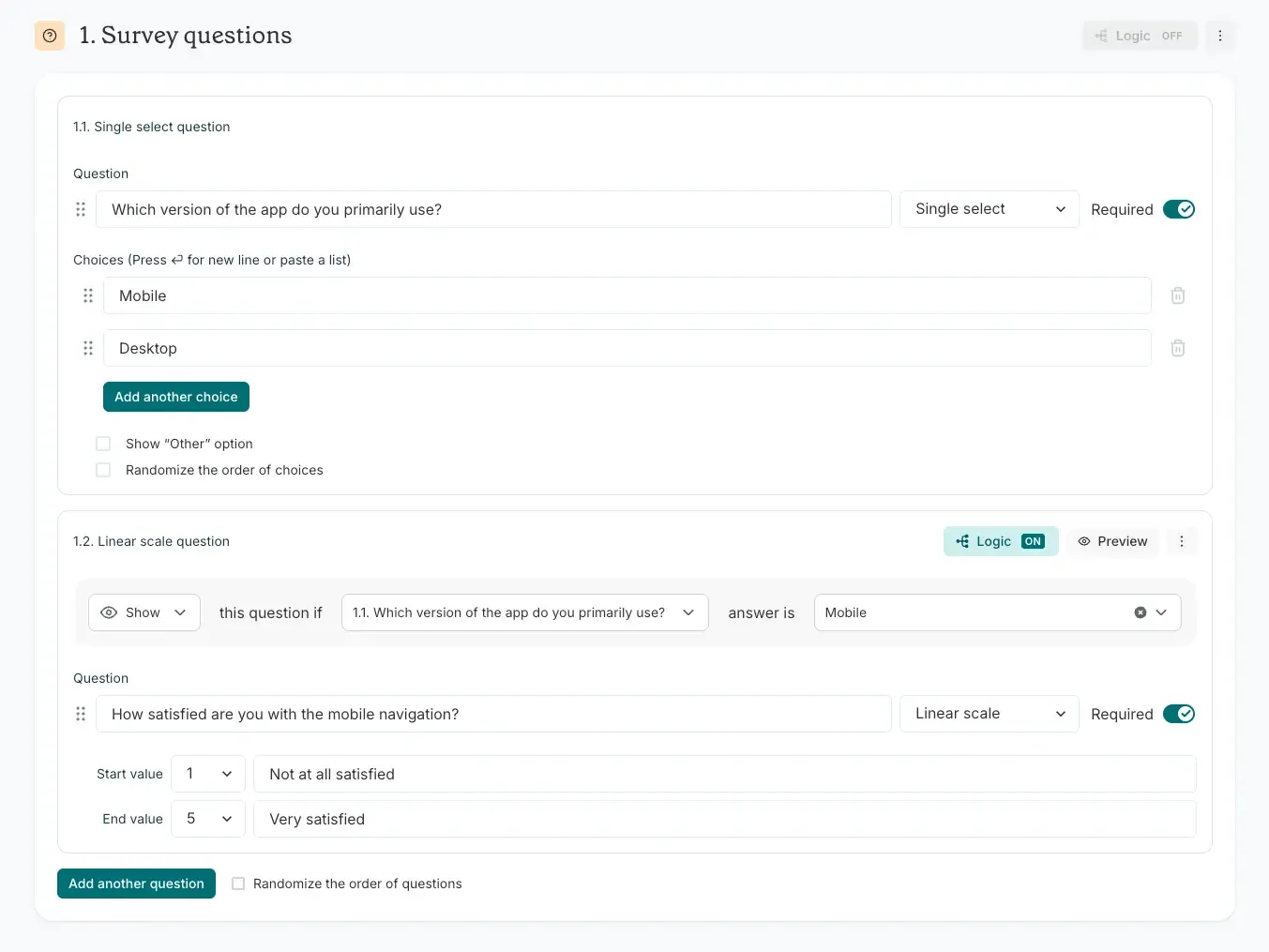The height and width of the screenshot is (952, 1269).
Task: Grab the drag handle beside Desktop choice
Action: [88, 348]
